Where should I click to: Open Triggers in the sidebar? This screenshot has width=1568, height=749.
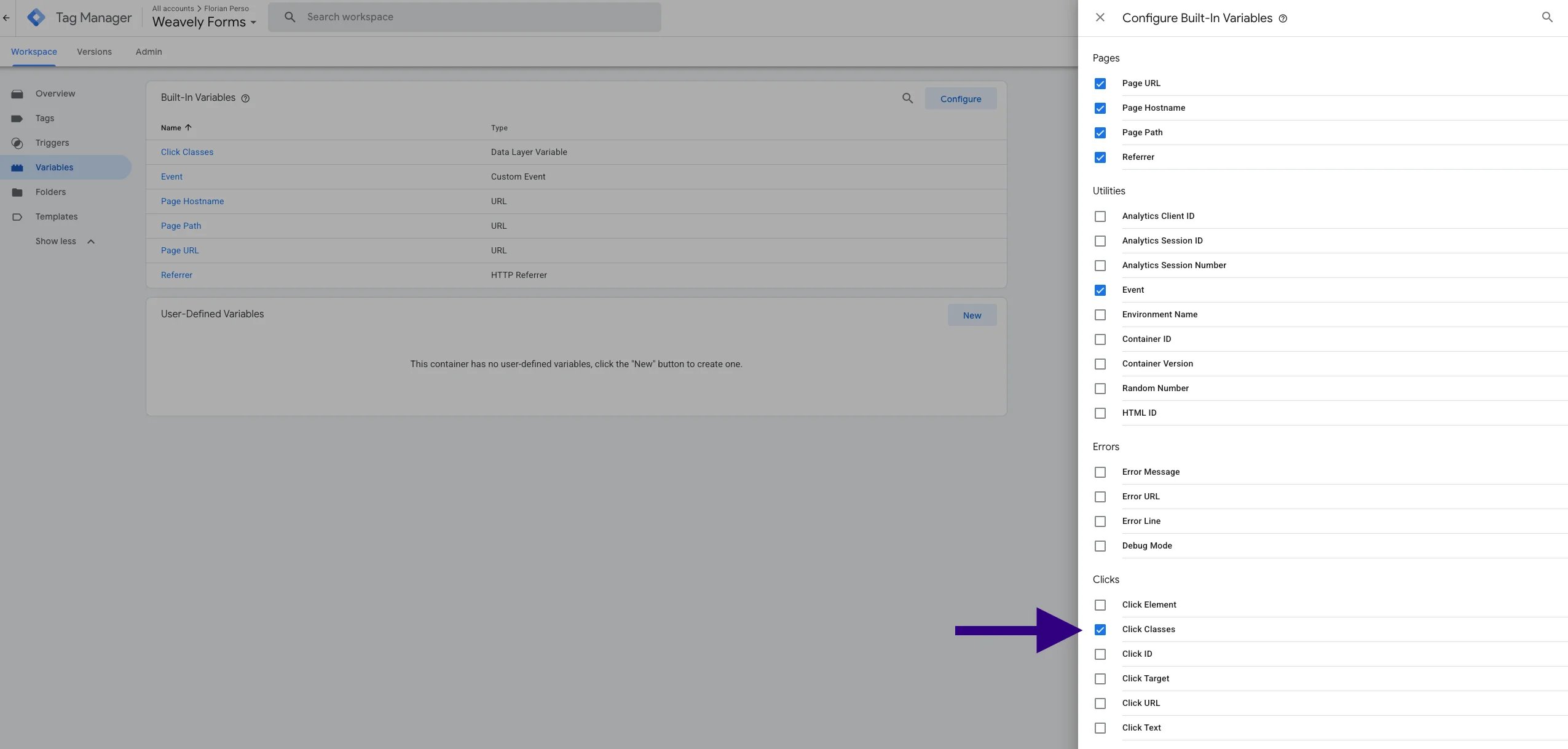click(52, 143)
